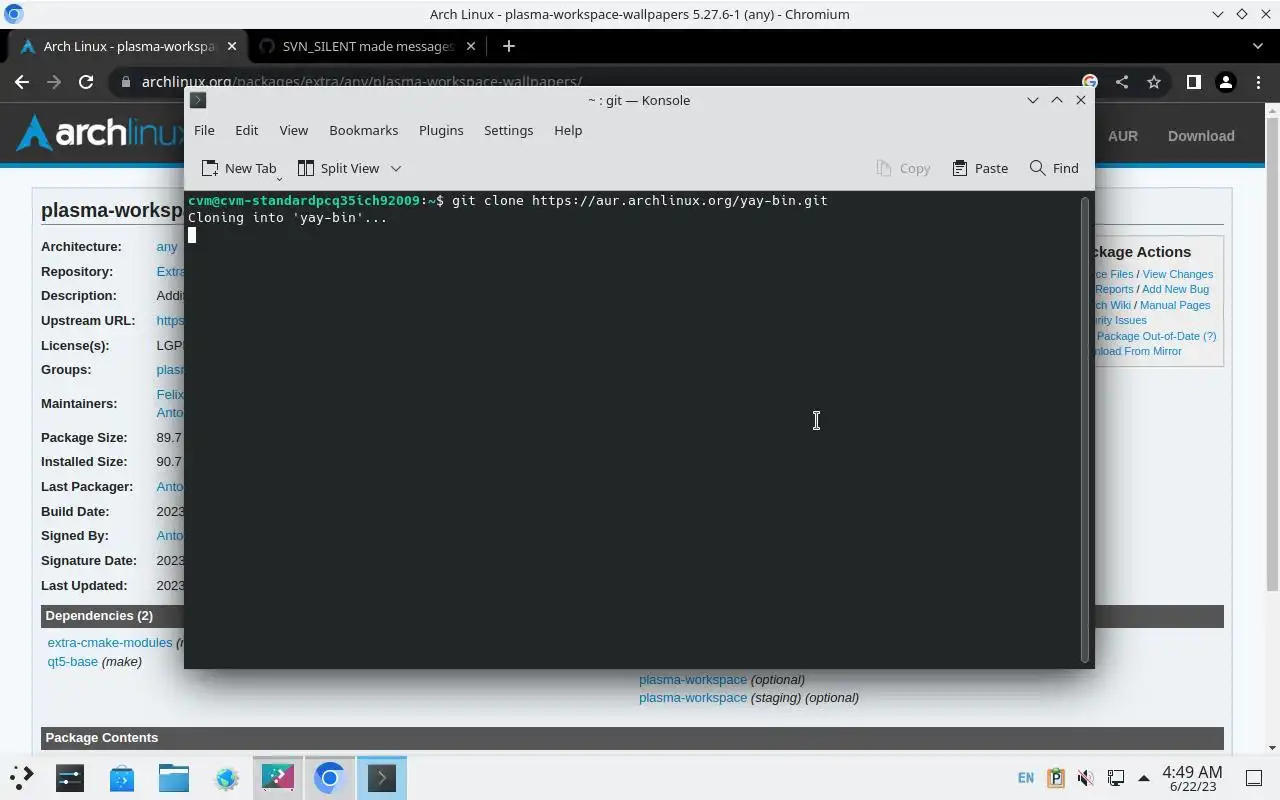The height and width of the screenshot is (800, 1280).
Task: Click the 'any' architecture link
Action: (x=167, y=246)
